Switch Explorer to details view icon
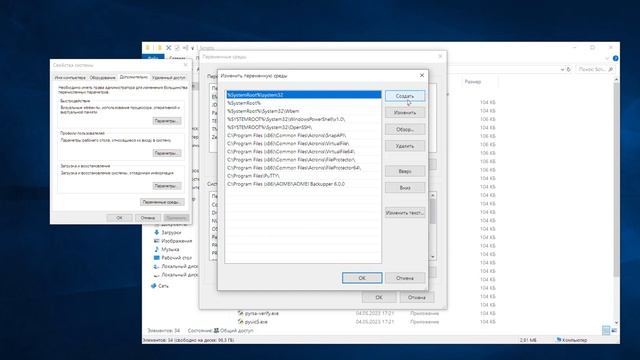 coord(607,330)
